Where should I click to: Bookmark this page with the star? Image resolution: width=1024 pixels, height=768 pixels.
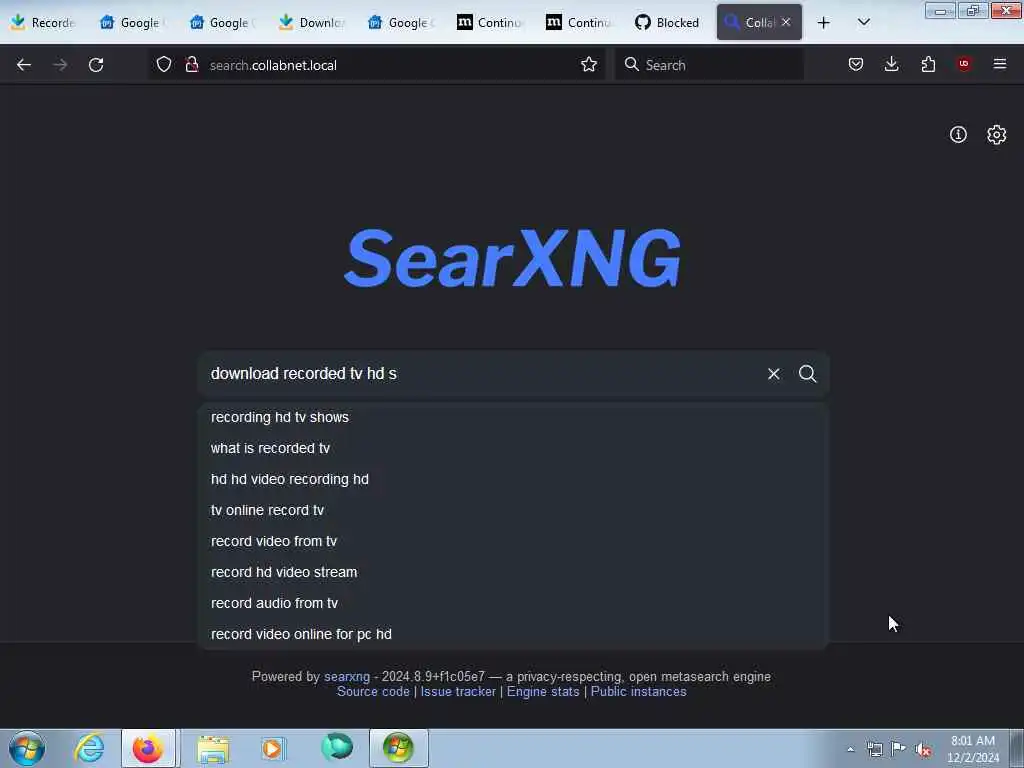point(588,65)
